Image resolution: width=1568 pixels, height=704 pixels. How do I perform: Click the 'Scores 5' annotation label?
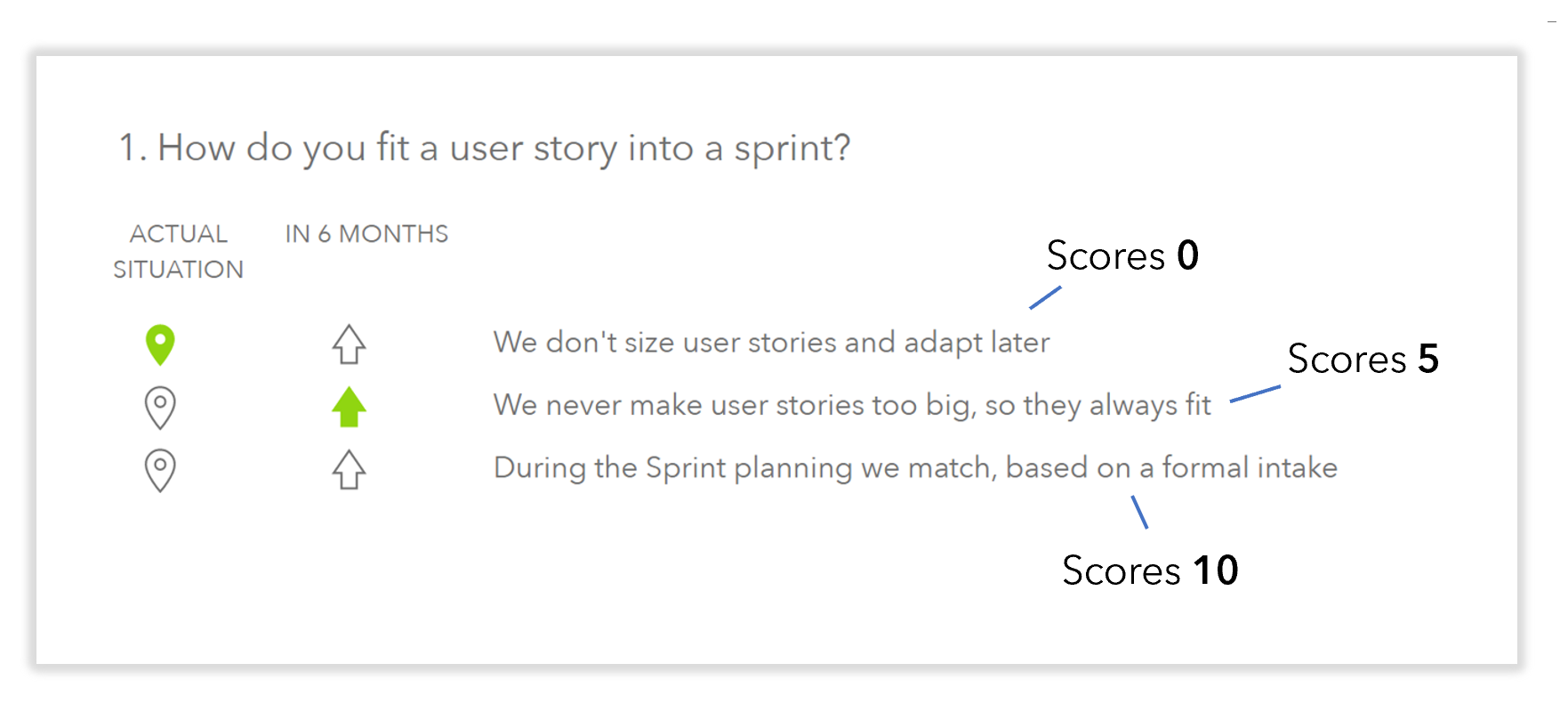(x=1362, y=360)
